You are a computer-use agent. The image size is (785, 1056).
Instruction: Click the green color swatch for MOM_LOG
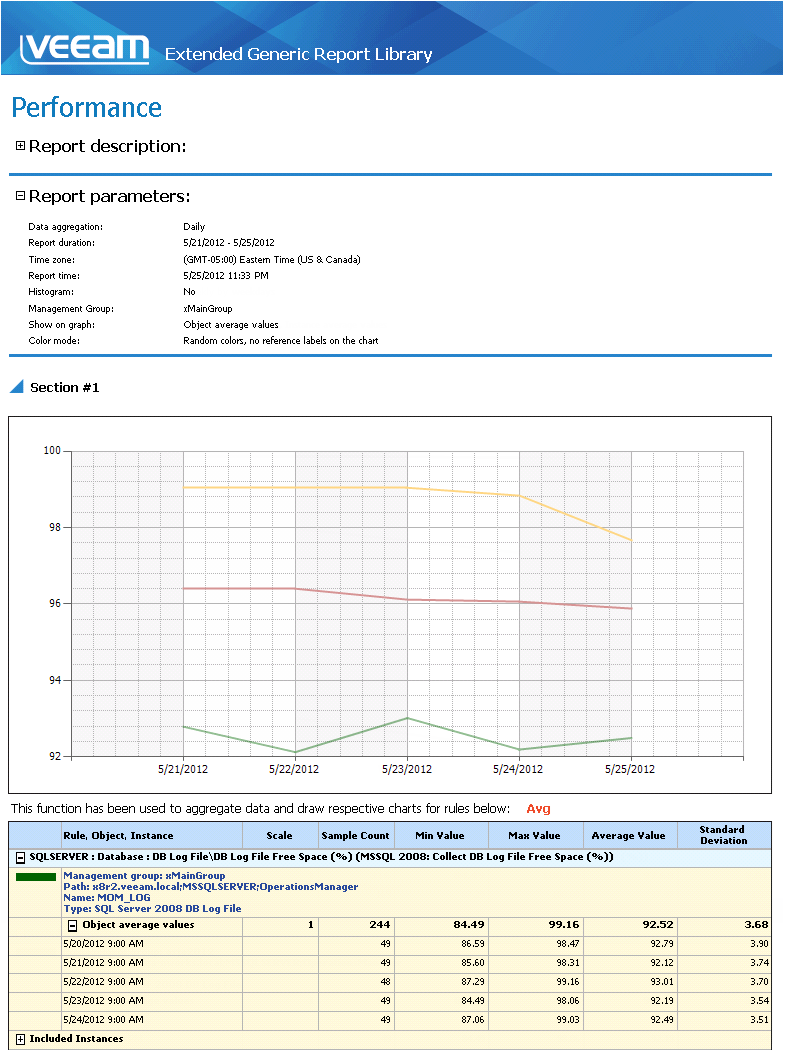click(x=36, y=877)
